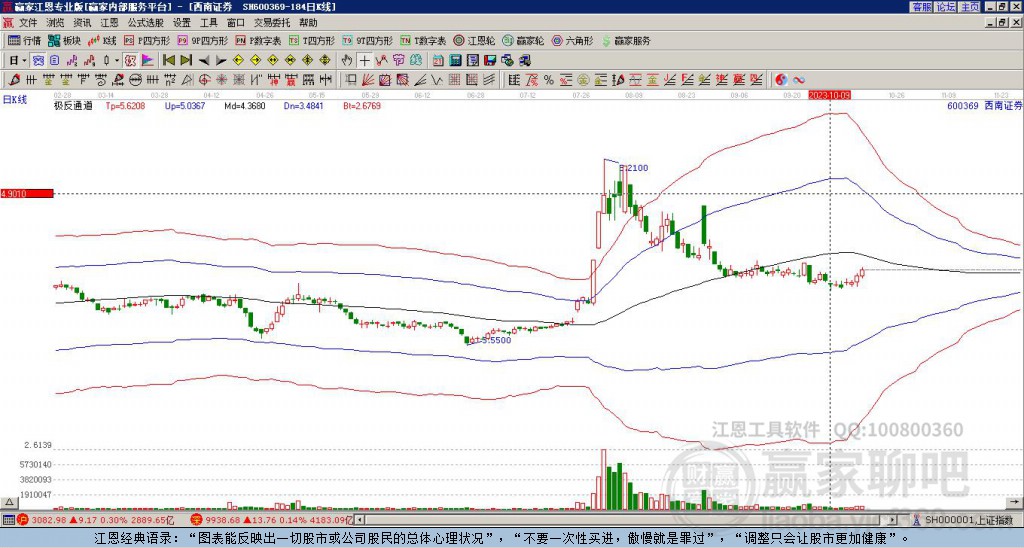The height and width of the screenshot is (548, 1024).
Task: Select the red pencil drawing tool
Action: tap(13, 80)
